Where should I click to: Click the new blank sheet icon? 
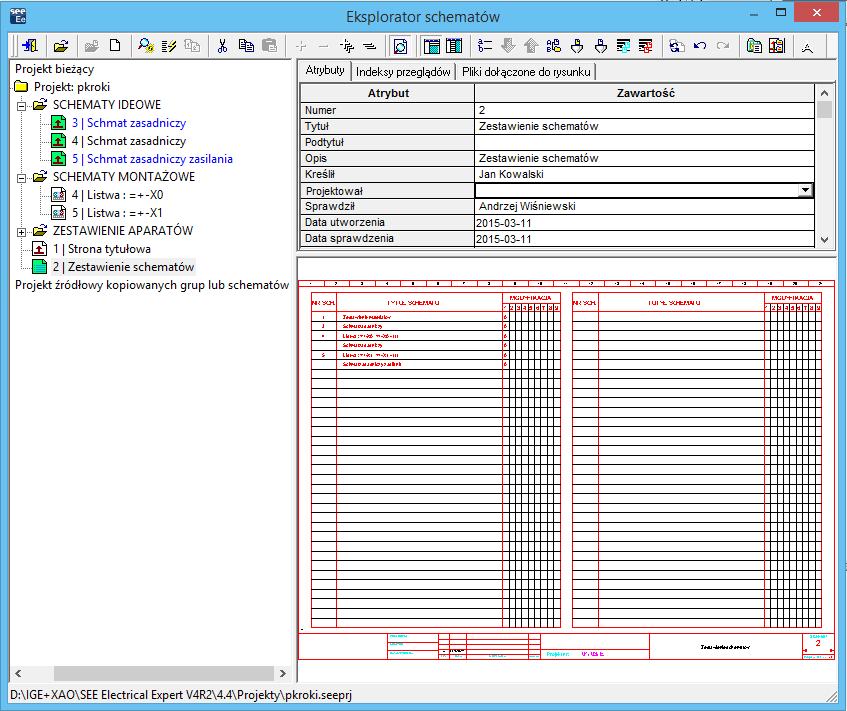(x=115, y=46)
